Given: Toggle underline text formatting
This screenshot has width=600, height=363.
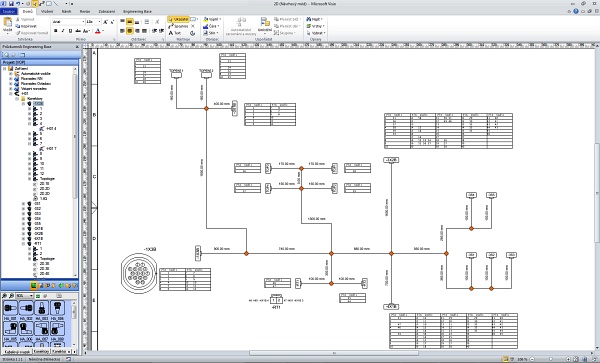Looking at the screenshot, I should click(x=70, y=31).
